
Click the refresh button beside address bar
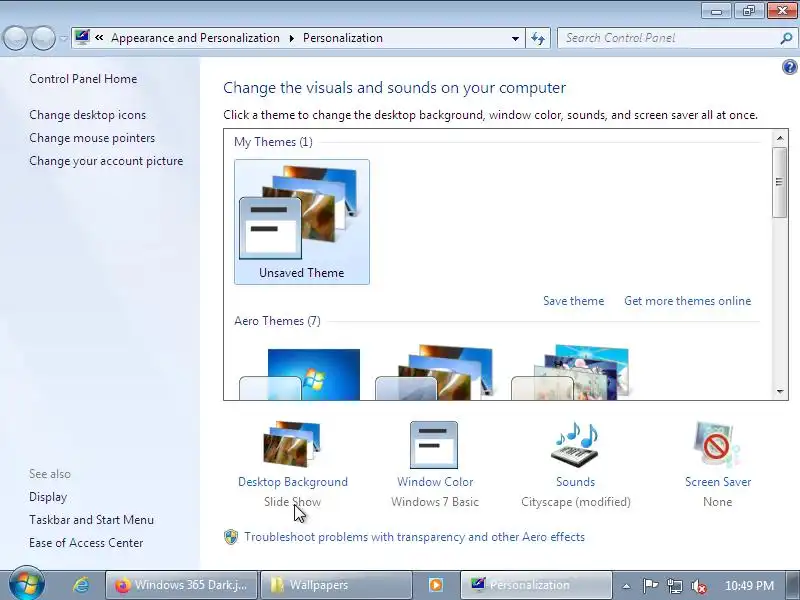538,38
